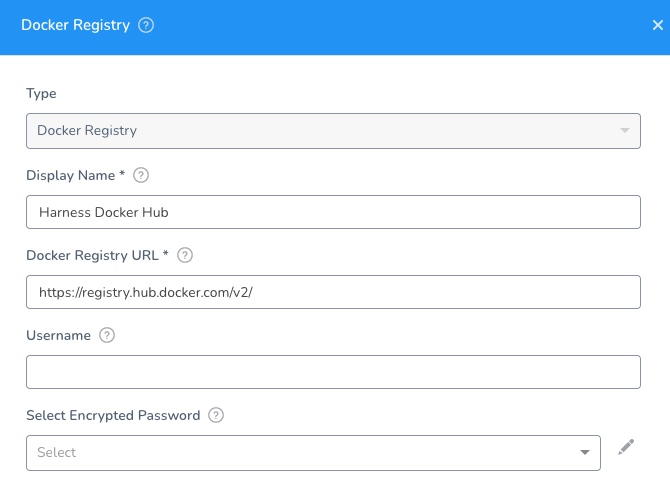Image resolution: width=670 pixels, height=481 pixels.
Task: Open the Type dropdown showing Docker Registry
Action: 333,131
